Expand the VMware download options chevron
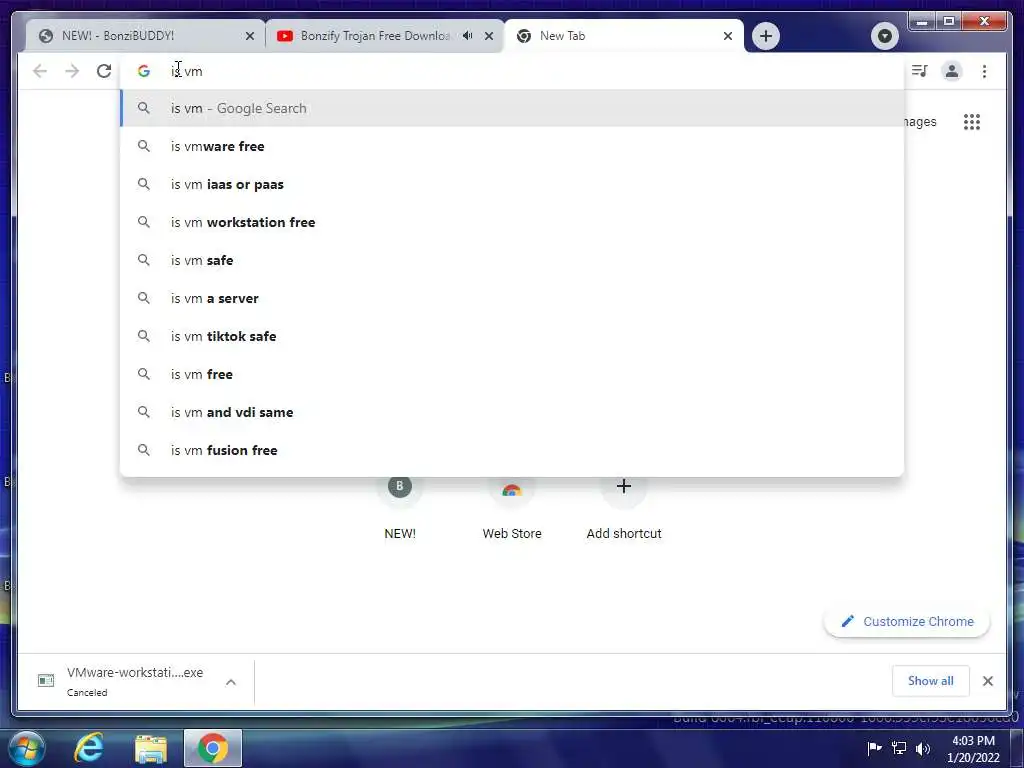This screenshot has height=768, width=1024. [x=231, y=682]
